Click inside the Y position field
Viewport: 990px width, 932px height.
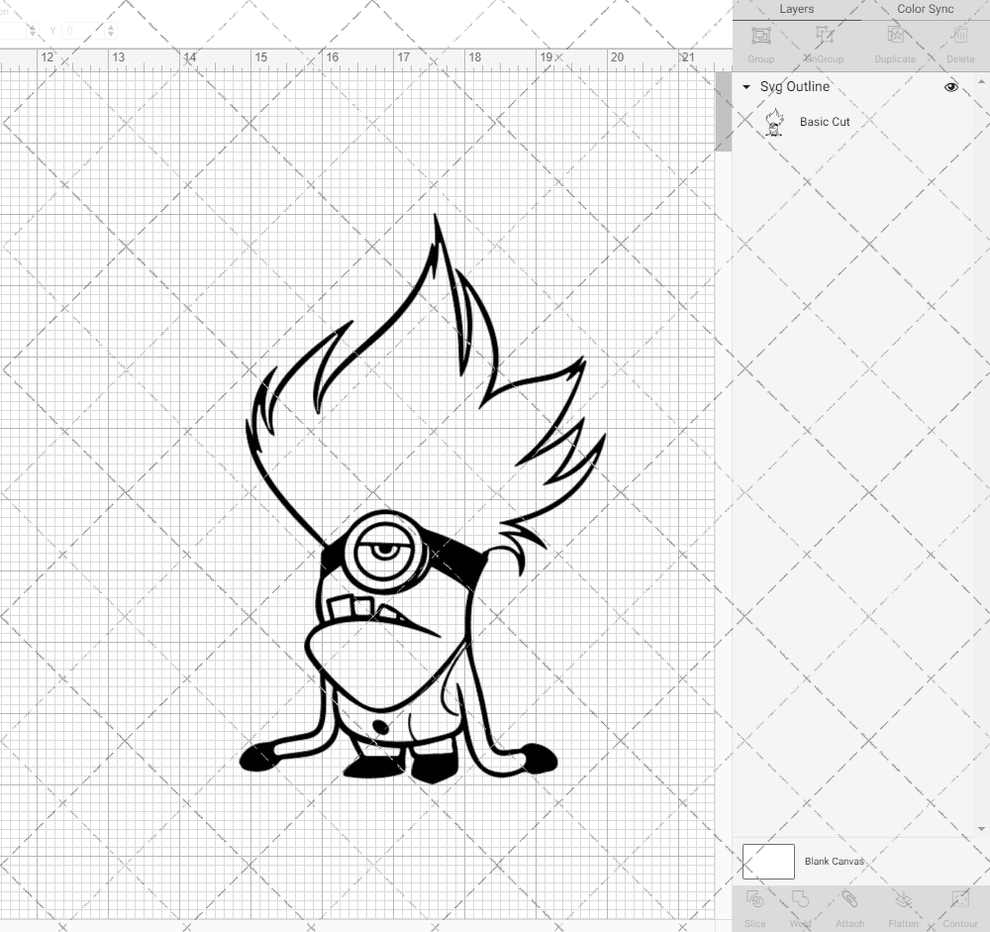pos(85,30)
